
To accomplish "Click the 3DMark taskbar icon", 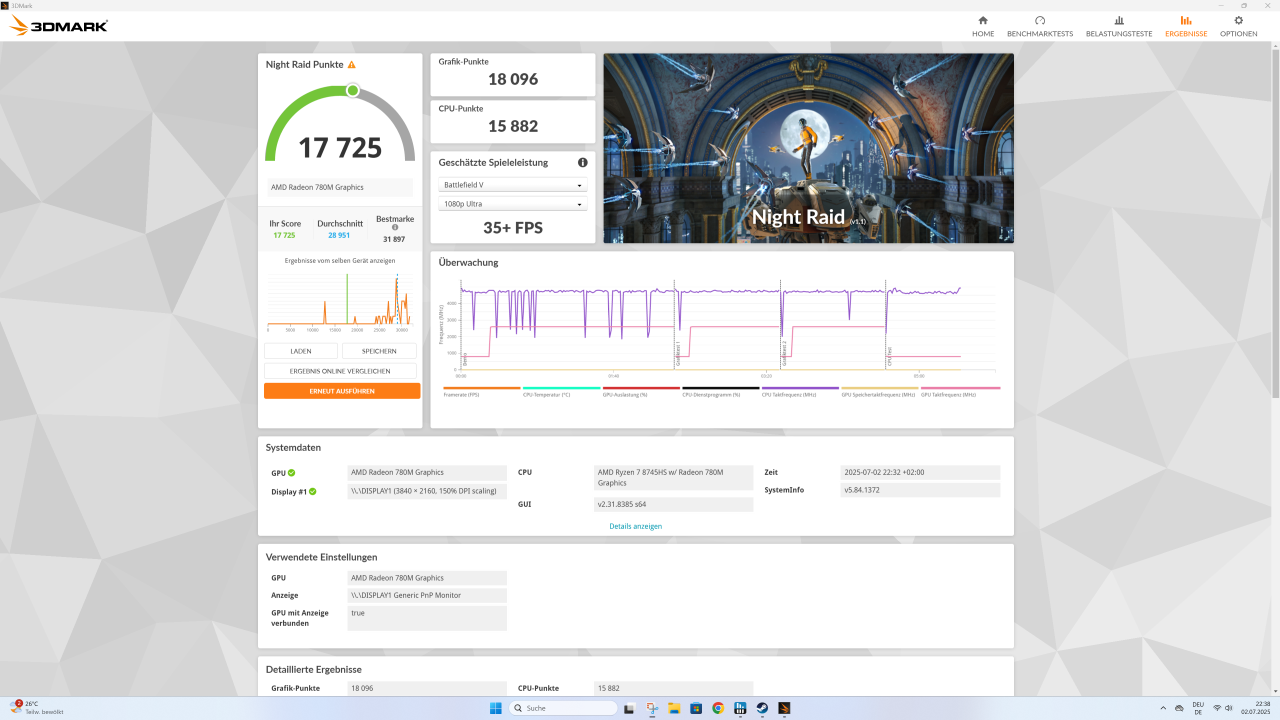I will click(x=785, y=708).
